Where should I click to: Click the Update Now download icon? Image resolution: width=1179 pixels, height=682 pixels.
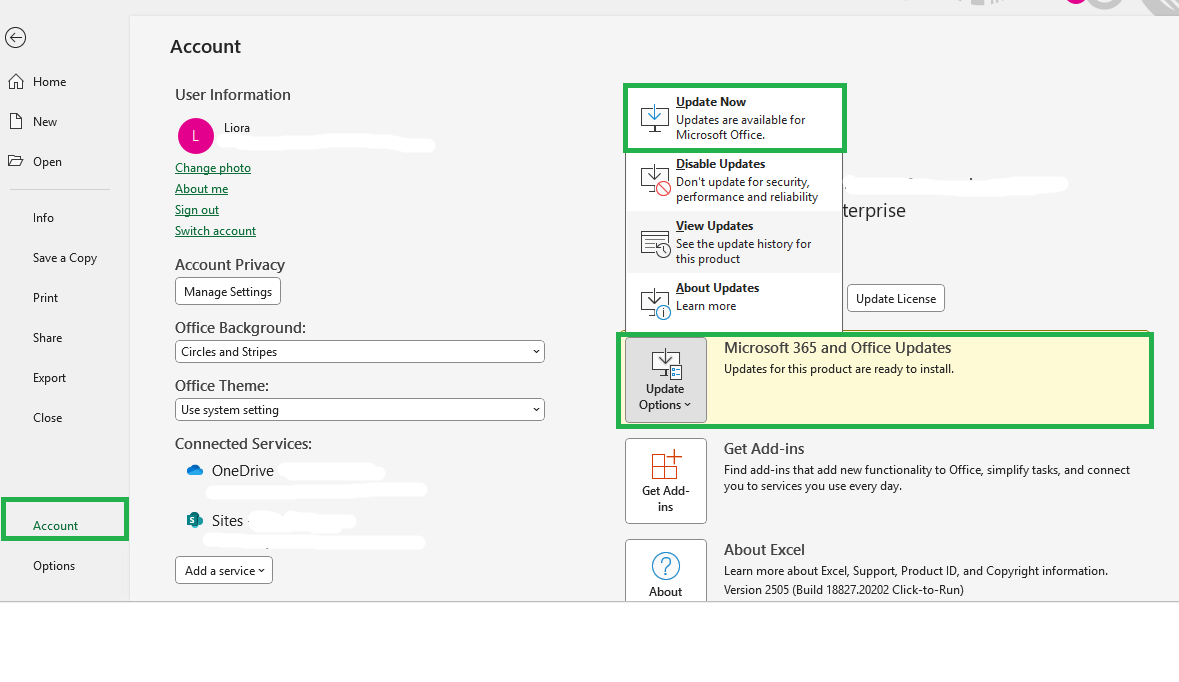click(x=654, y=118)
